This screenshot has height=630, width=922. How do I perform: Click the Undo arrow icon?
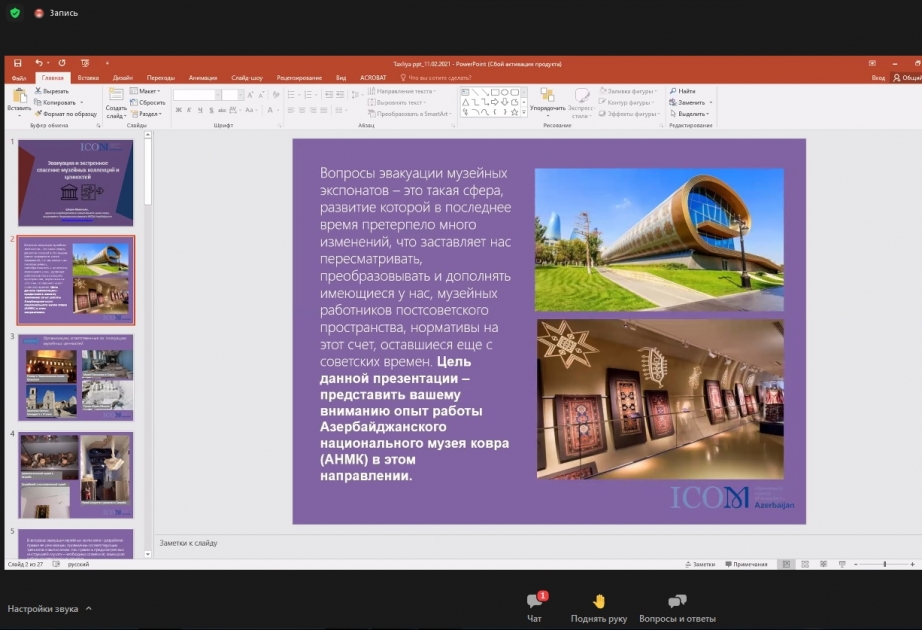point(38,63)
